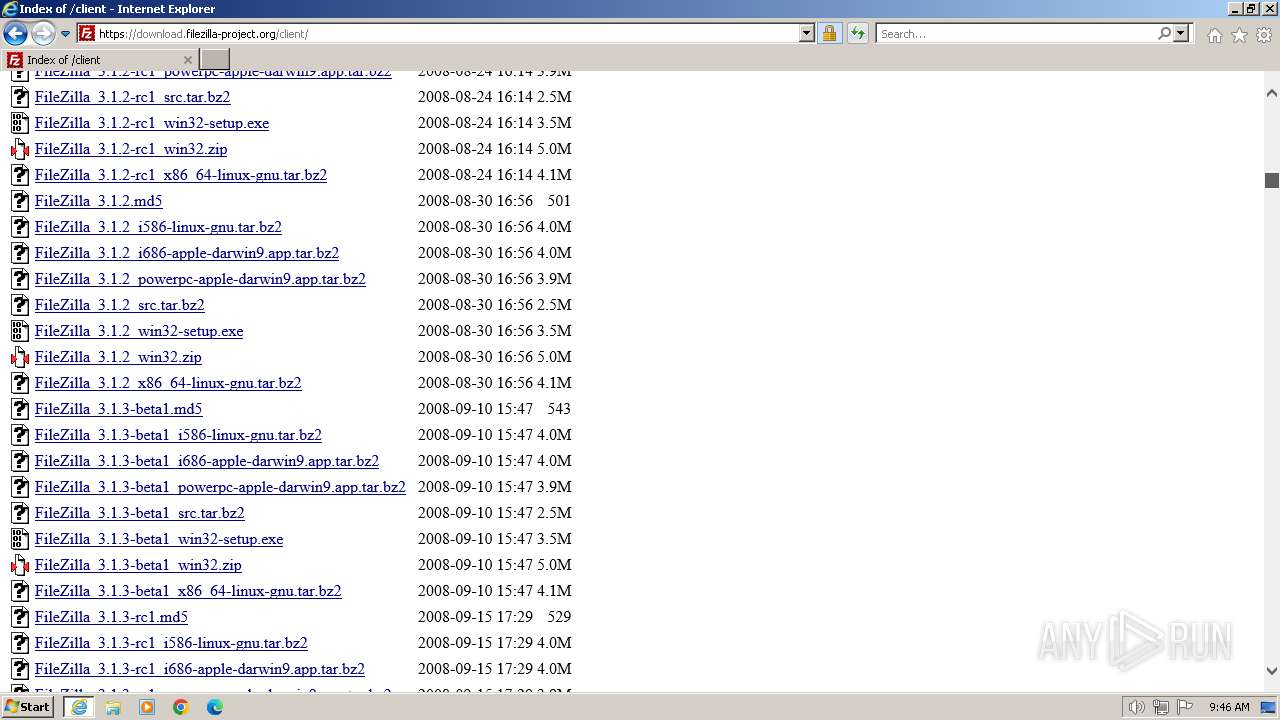Select the 'Index of /client' tab
Screen dimensions: 1280x720
pyautogui.click(x=100, y=59)
